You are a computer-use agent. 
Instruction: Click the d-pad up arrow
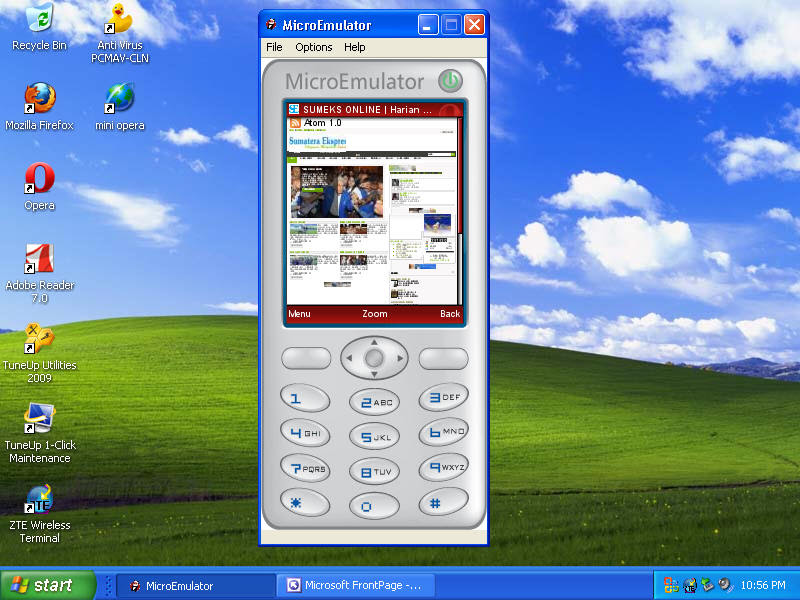point(374,342)
